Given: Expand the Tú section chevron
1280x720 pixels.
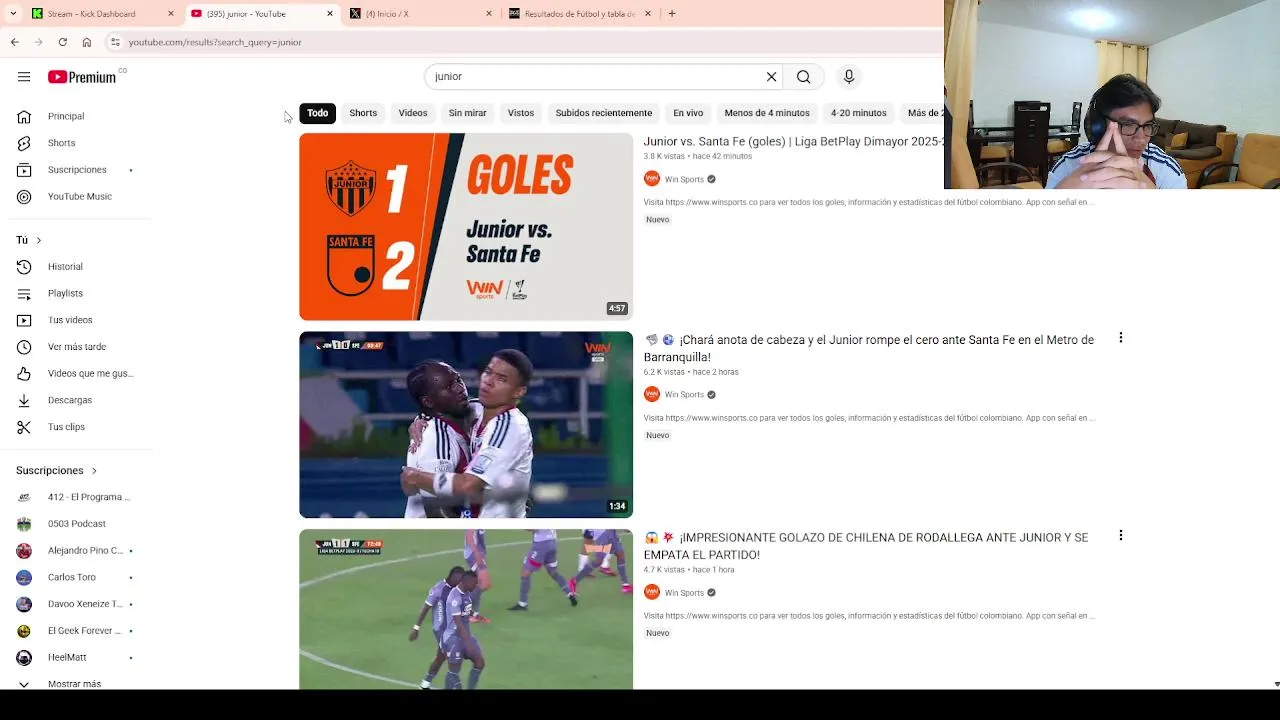Looking at the screenshot, I should [39, 240].
